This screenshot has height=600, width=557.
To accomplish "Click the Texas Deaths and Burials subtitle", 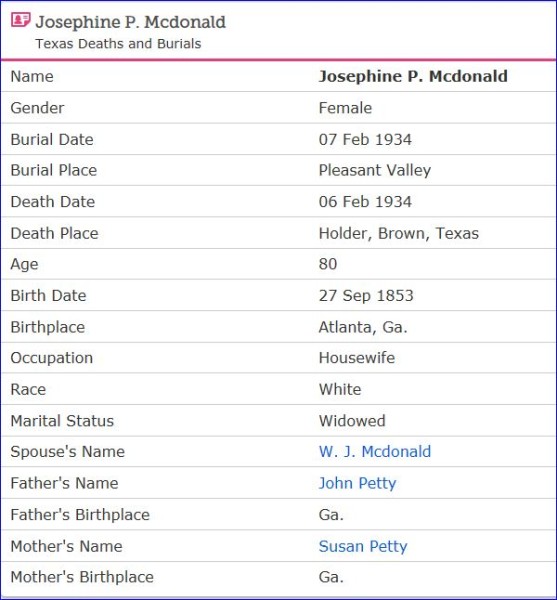I will [118, 44].
